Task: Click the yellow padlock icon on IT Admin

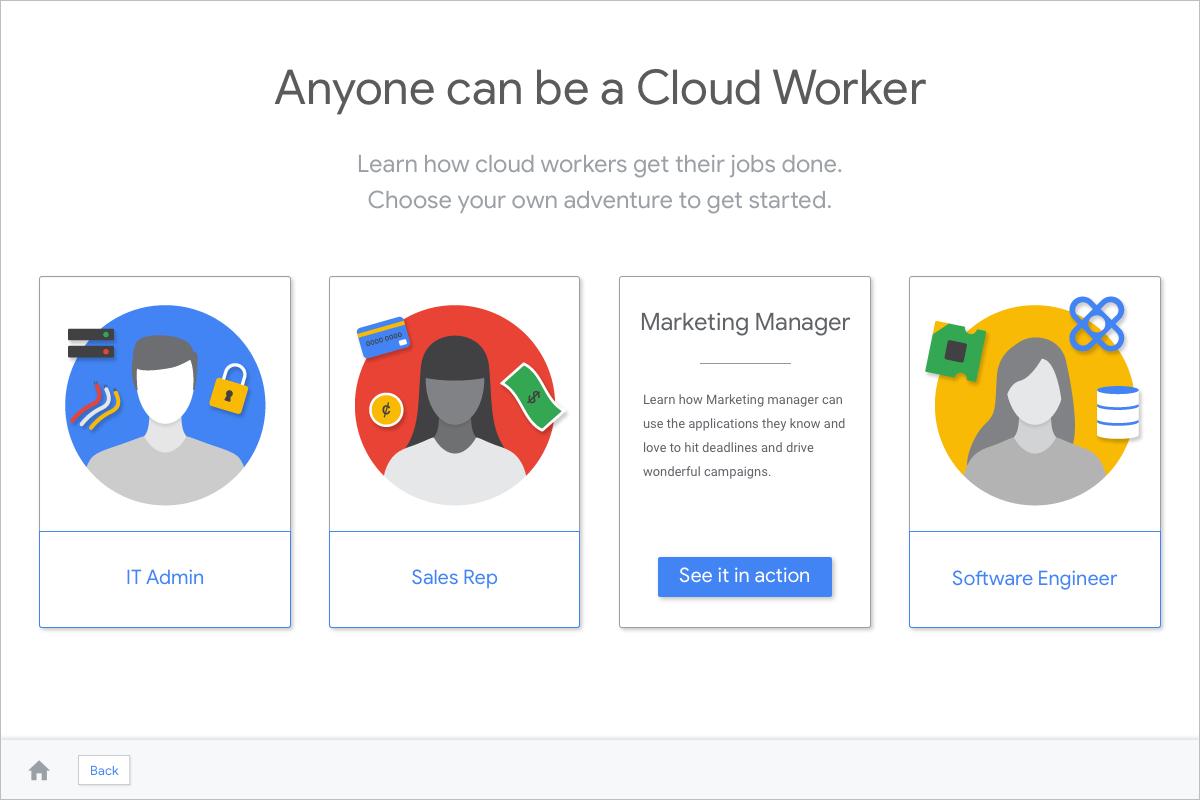Action: 228,388
